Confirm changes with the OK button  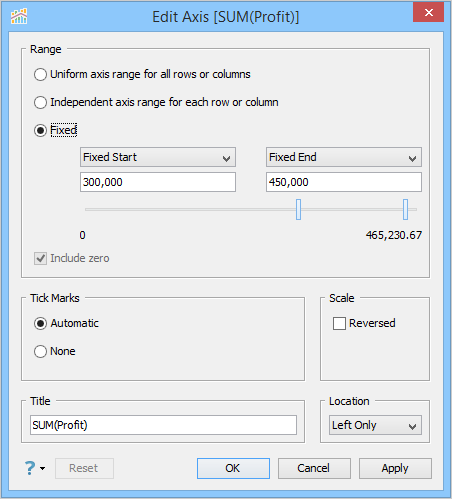[233, 468]
